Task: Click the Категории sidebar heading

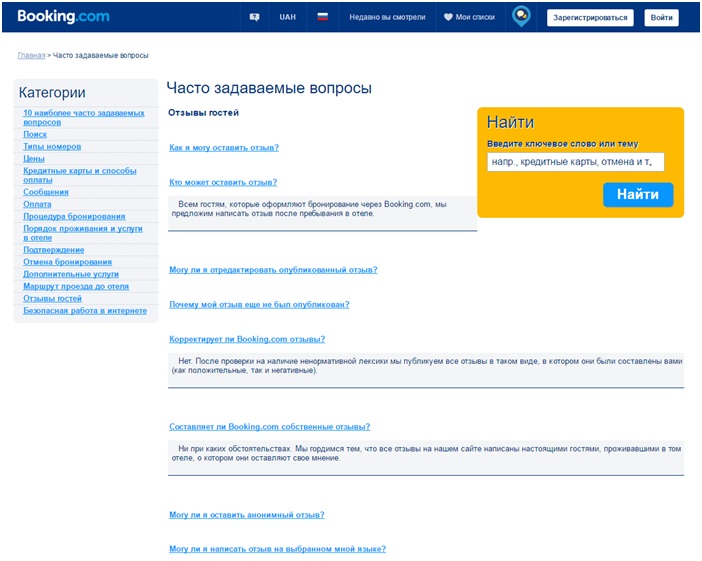Action: (x=52, y=93)
